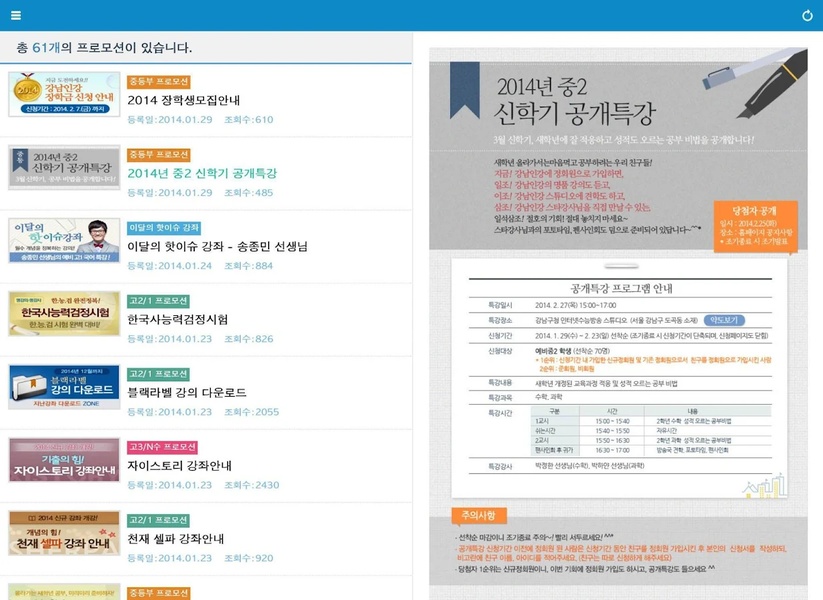Viewport: 823px width, 600px height.
Task: Open the 블랙라벨 강의 다운로드 banner thumbnail
Action: pos(64,387)
